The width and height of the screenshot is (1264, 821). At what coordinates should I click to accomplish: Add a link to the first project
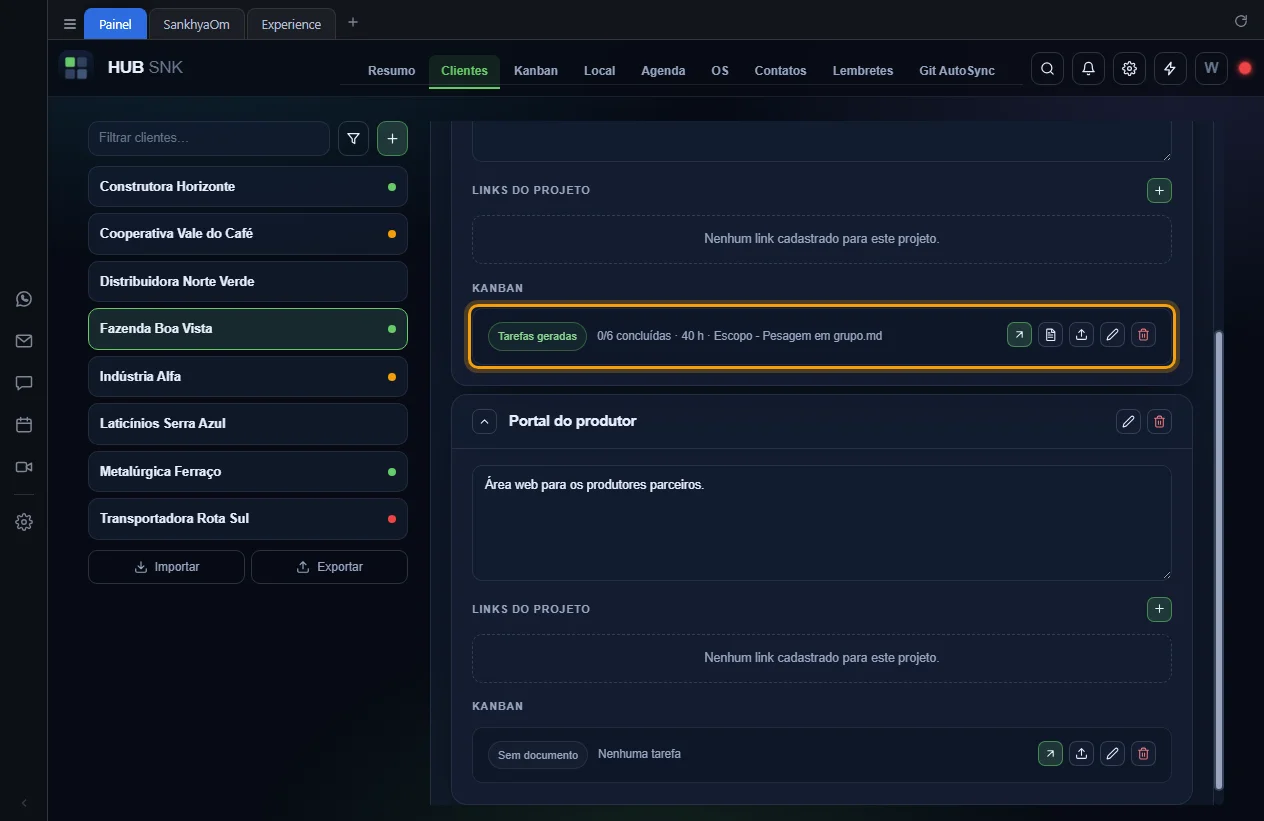1159,190
